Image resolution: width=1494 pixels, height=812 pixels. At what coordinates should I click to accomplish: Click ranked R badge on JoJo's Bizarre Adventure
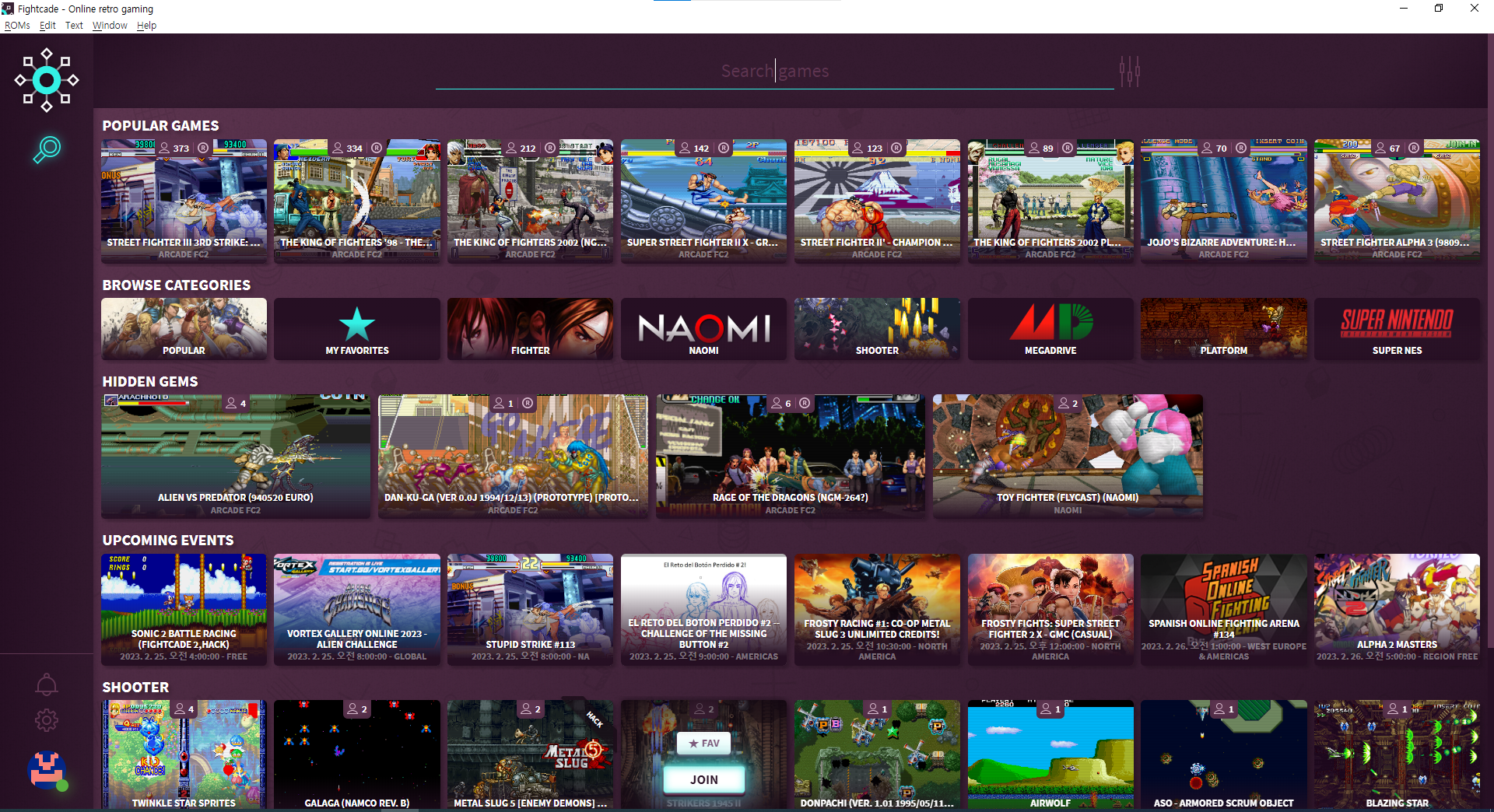point(1241,148)
